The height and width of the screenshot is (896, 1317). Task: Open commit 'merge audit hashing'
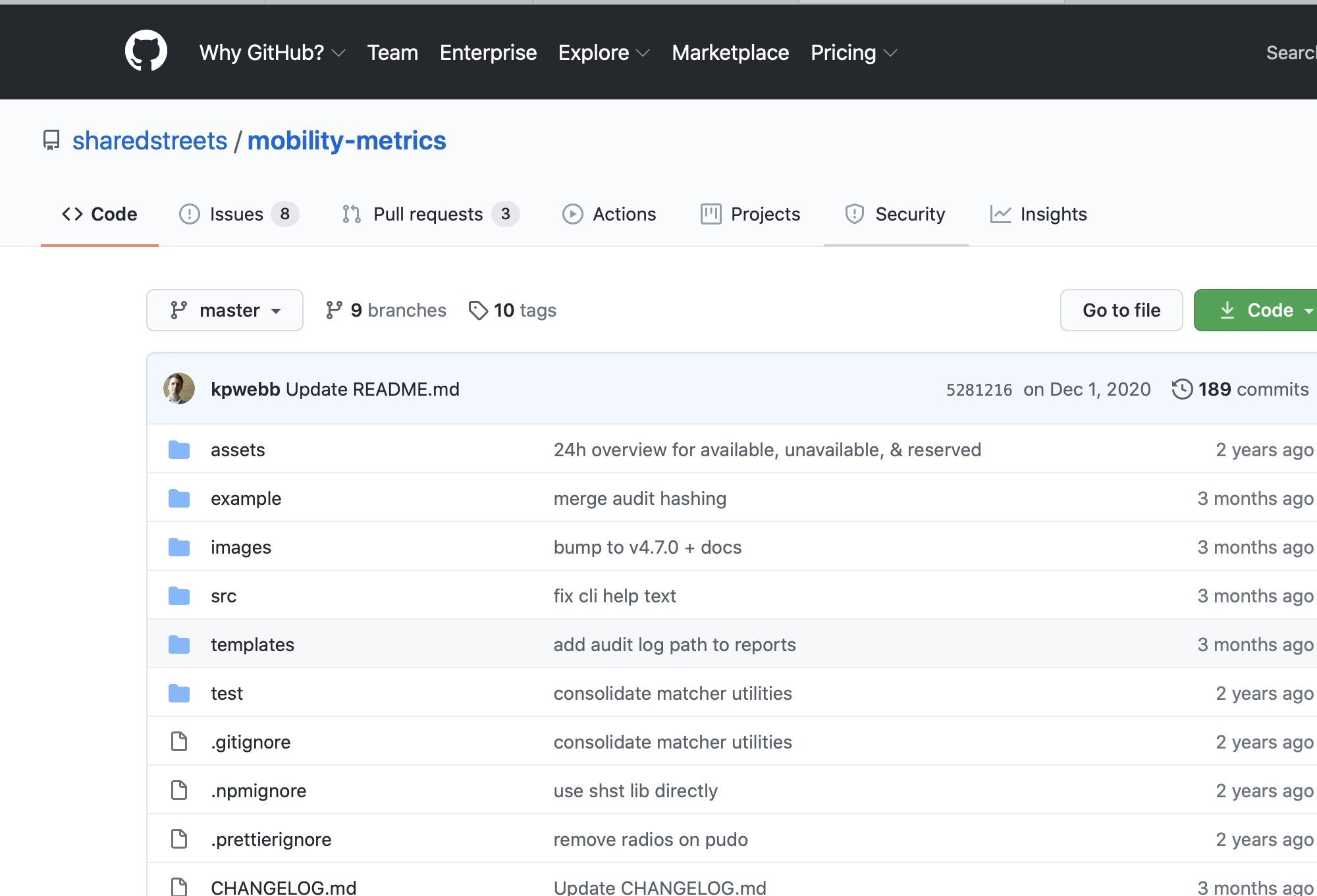click(x=639, y=498)
